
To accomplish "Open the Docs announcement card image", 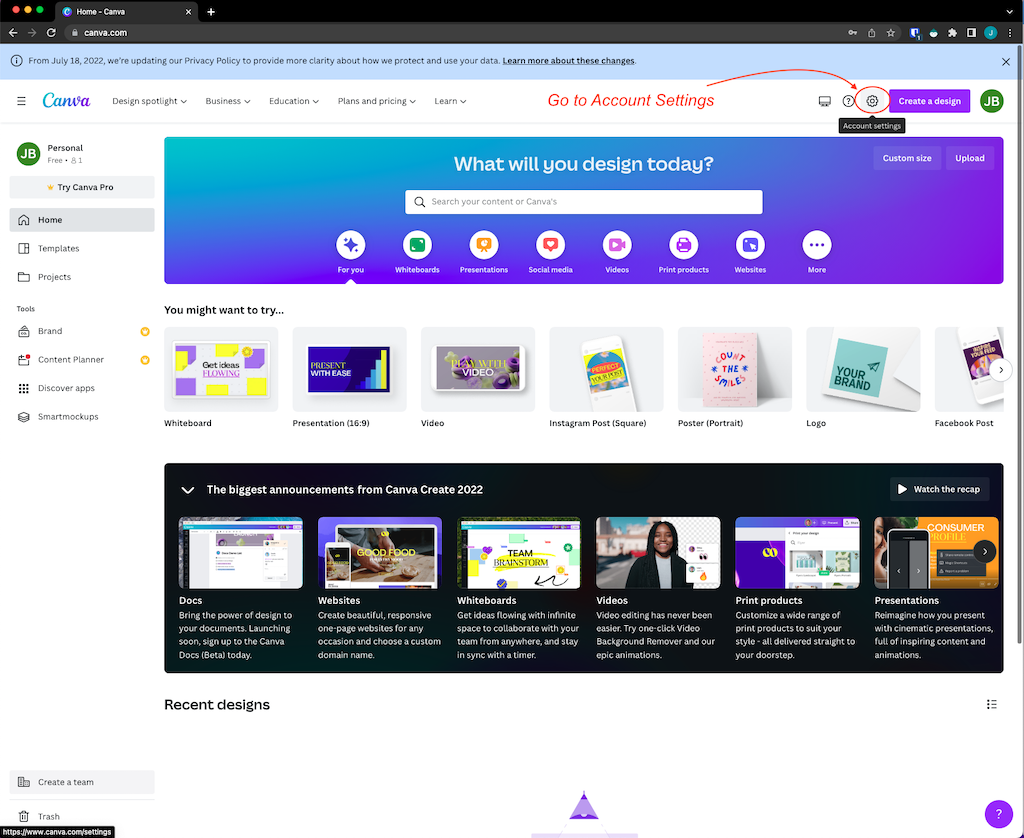I will pos(241,553).
